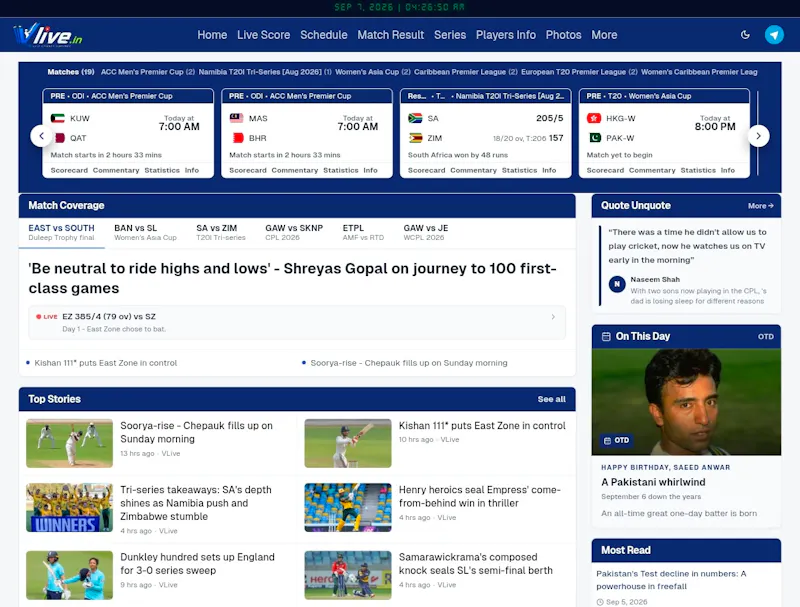Click Naseem Shah avatar icon

tap(617, 284)
